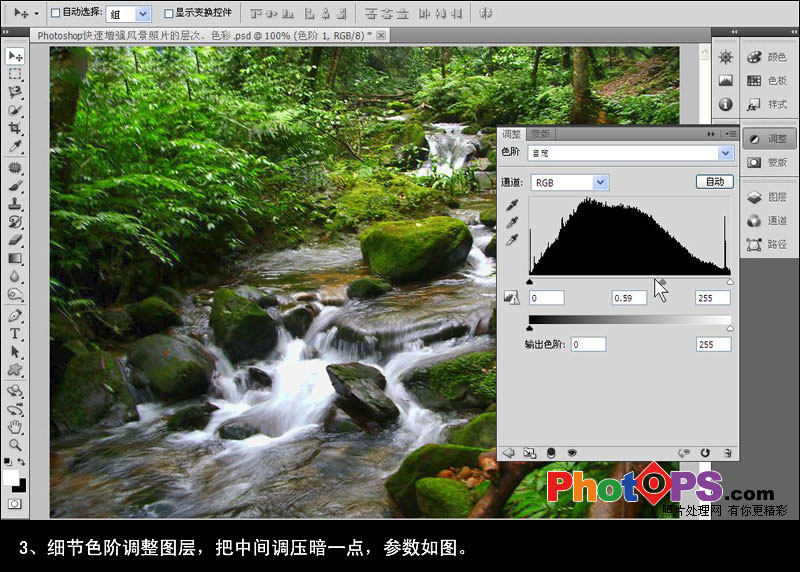Toggle view previous state icon
Viewport: 800px width, 572px height.
(684, 453)
